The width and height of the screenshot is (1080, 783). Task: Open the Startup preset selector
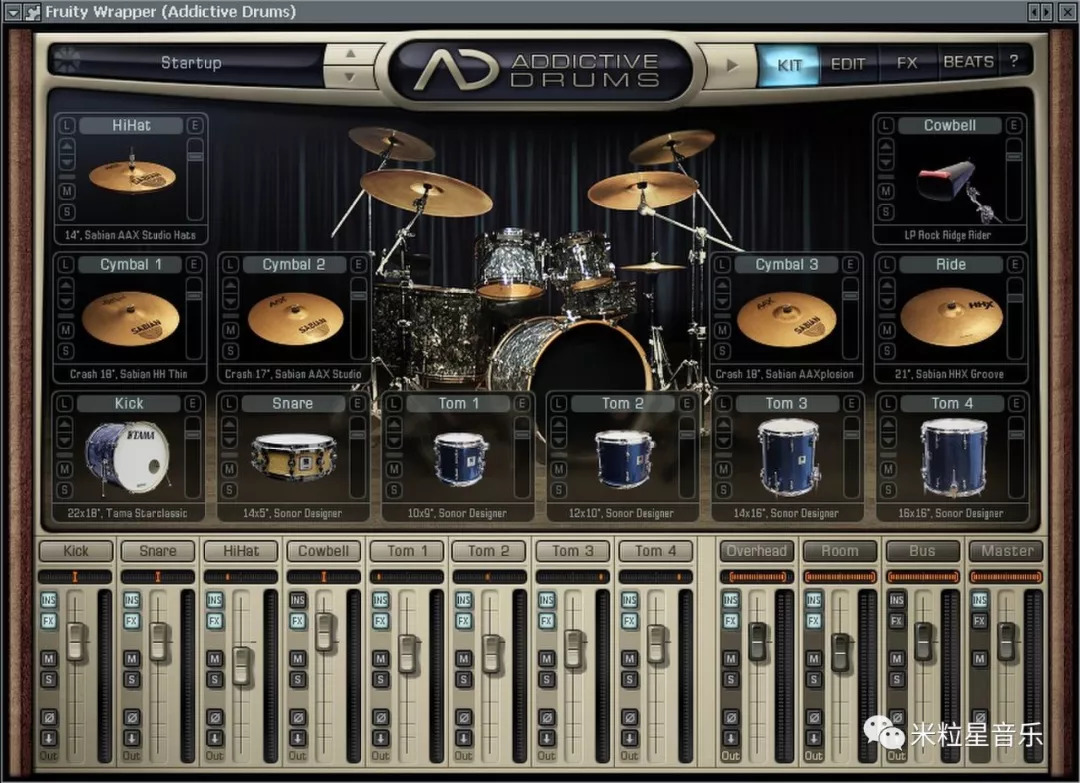[190, 63]
